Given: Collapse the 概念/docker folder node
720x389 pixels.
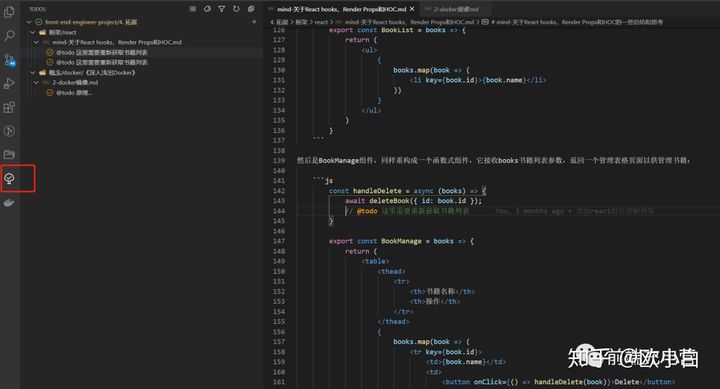Looking at the screenshot, I should [33, 73].
